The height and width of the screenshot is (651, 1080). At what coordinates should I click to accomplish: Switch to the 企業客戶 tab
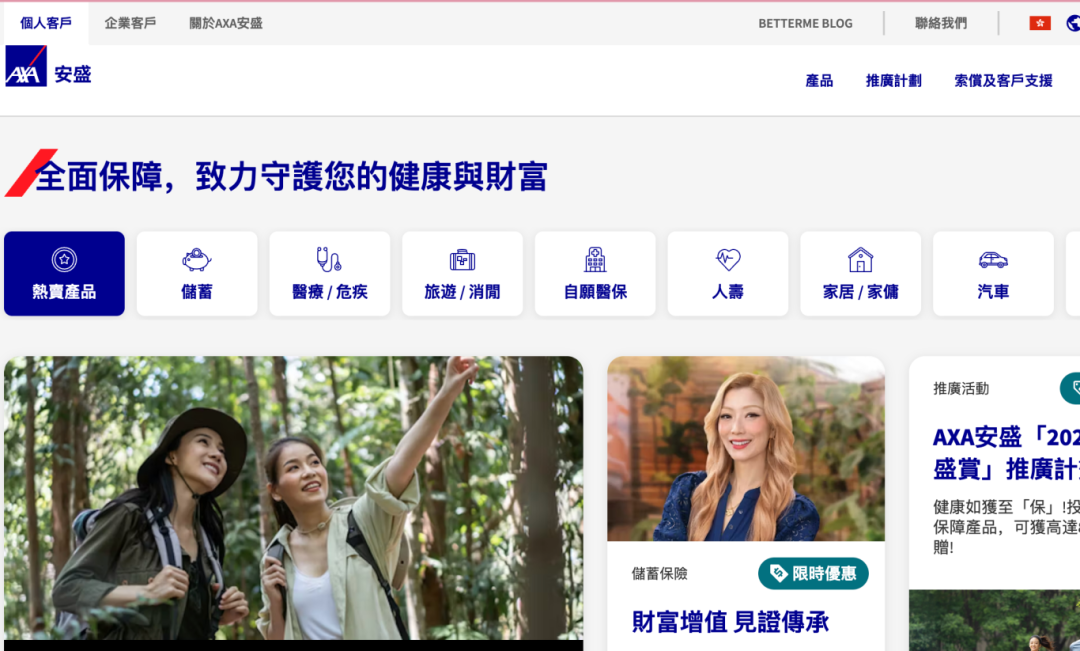click(130, 23)
